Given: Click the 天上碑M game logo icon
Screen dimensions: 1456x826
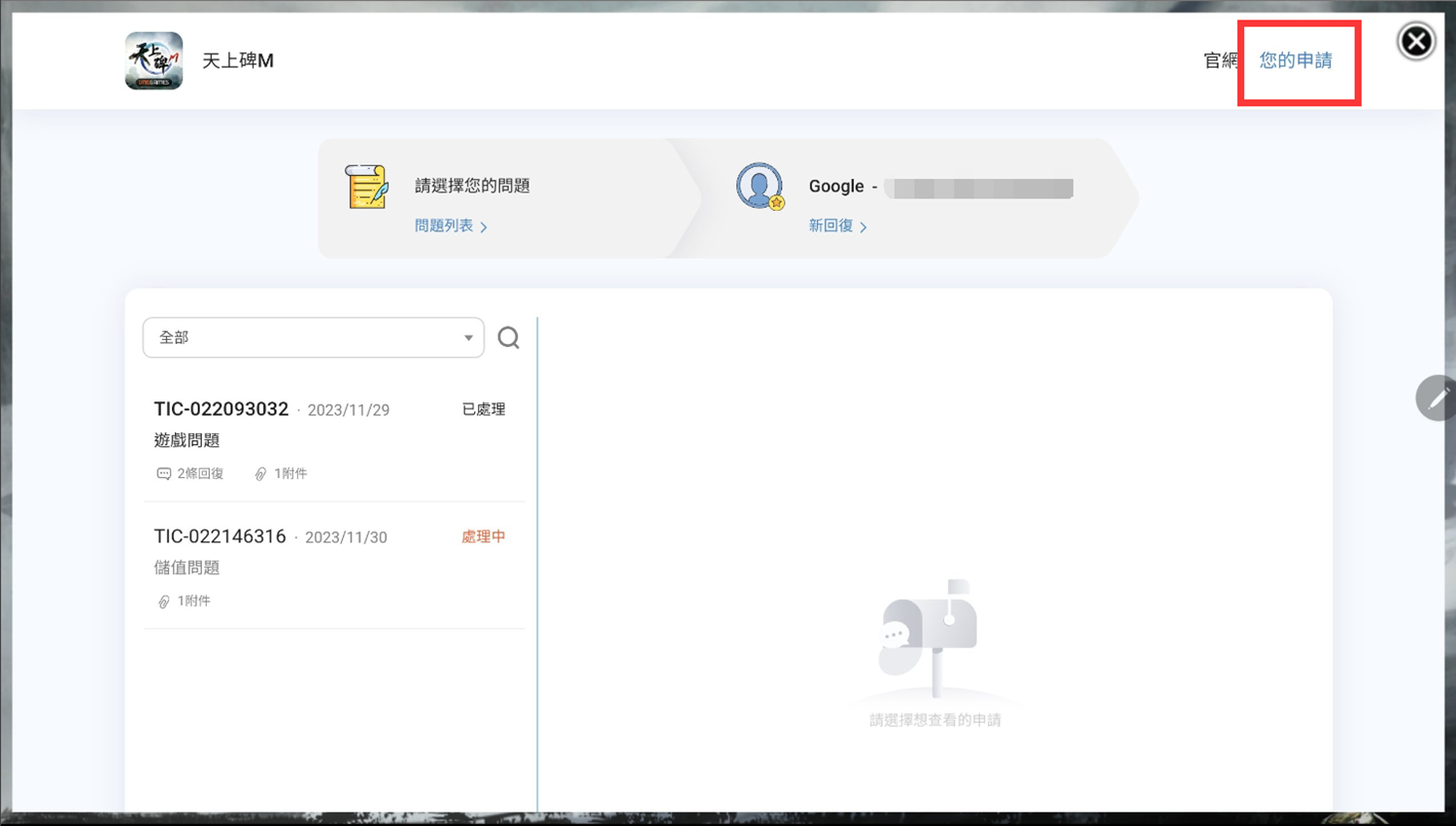Looking at the screenshot, I should (153, 60).
